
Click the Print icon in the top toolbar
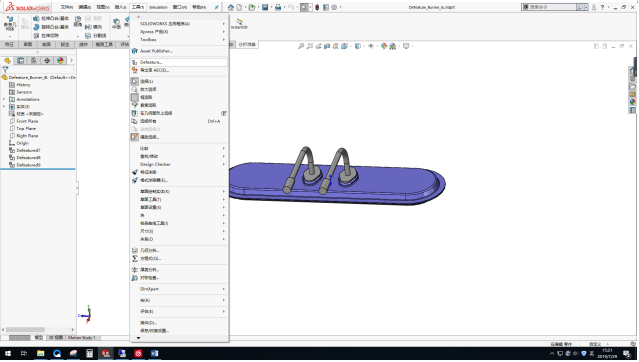pyautogui.click(x=278, y=7)
